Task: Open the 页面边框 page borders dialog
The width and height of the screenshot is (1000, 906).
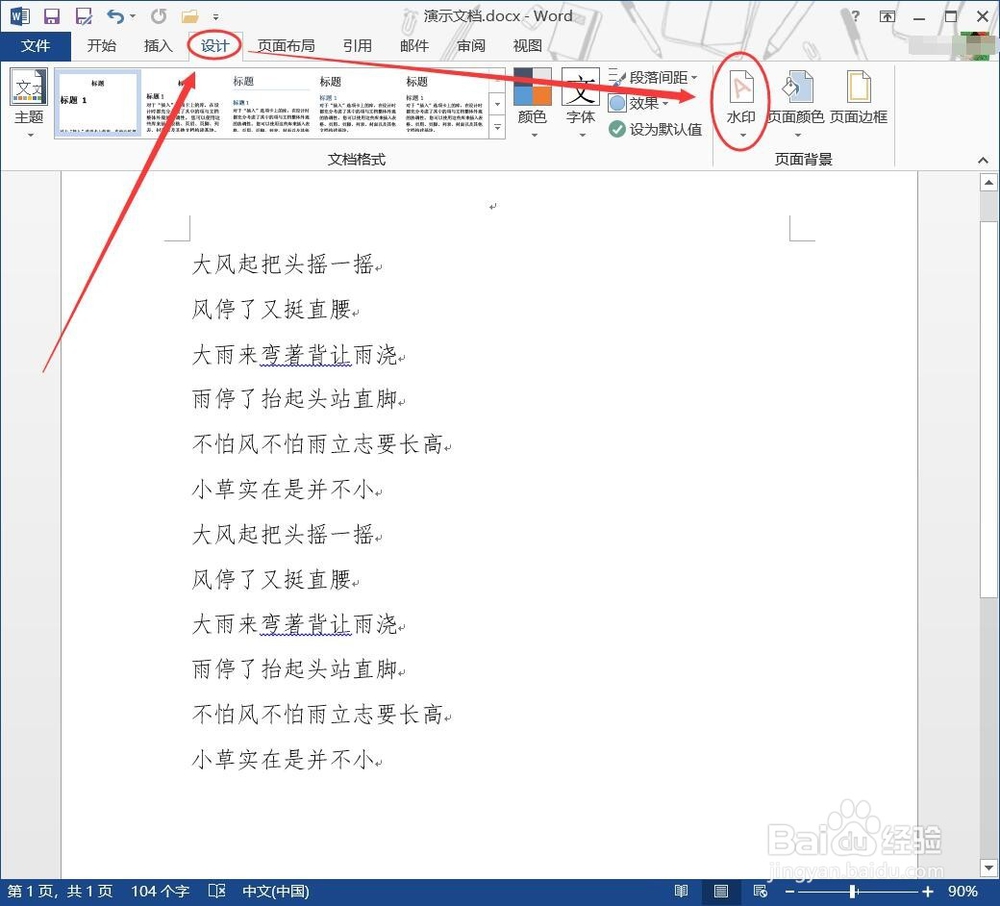Action: [x=858, y=97]
